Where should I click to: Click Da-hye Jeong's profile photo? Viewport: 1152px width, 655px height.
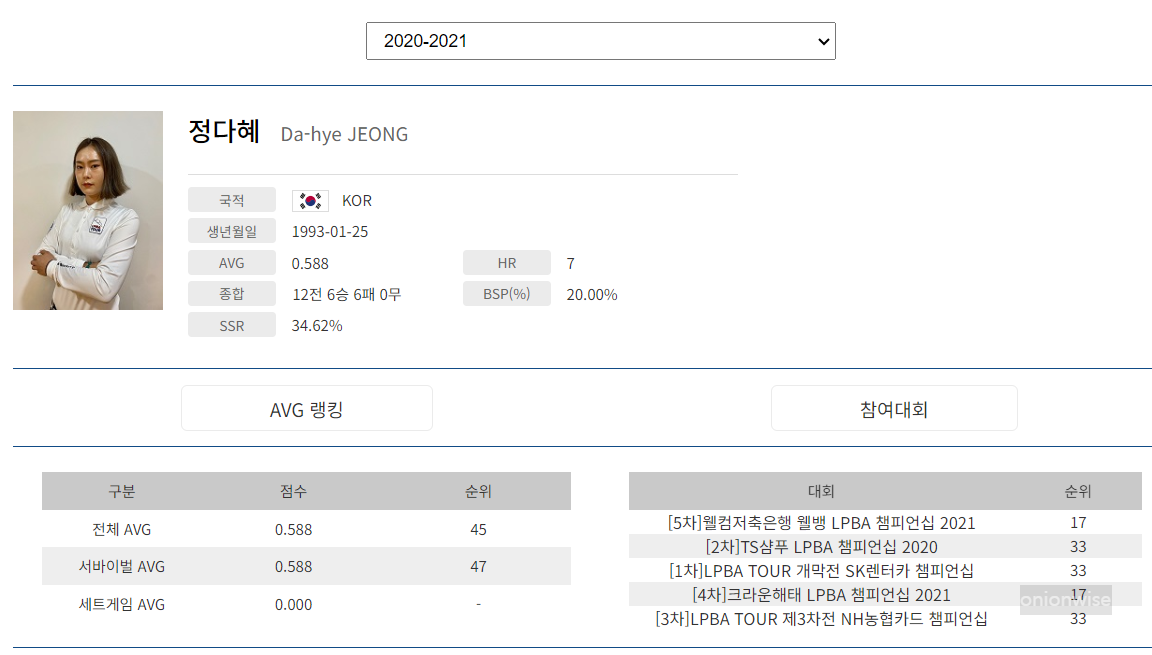click(x=88, y=209)
